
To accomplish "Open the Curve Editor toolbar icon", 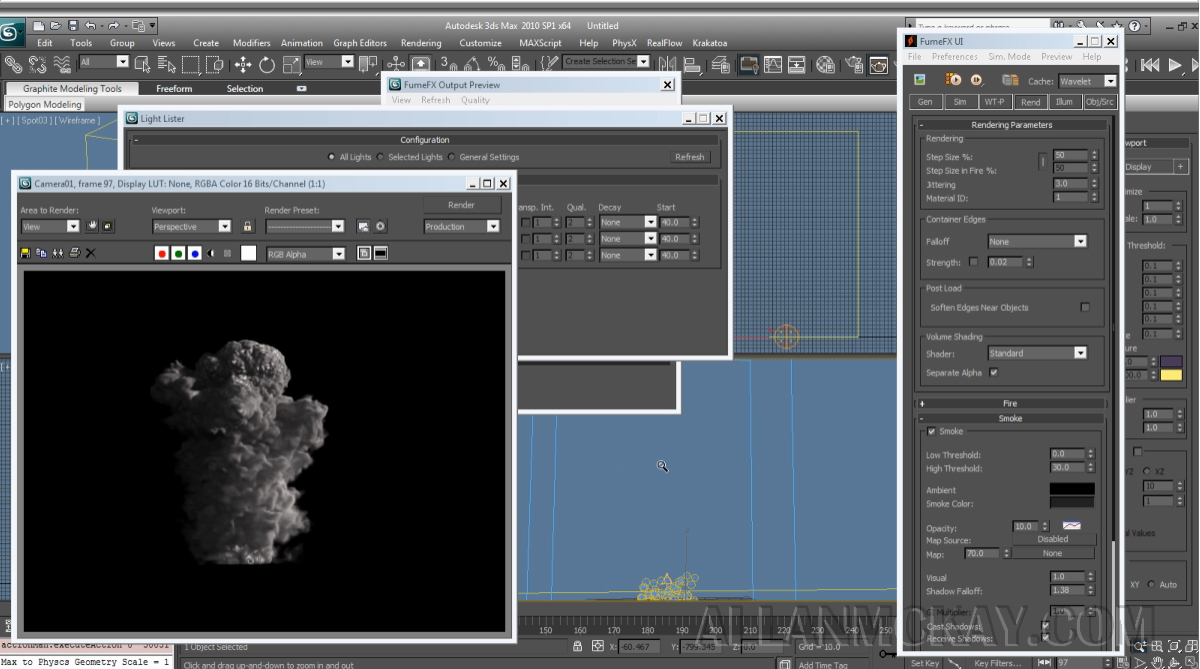I will click(772, 65).
